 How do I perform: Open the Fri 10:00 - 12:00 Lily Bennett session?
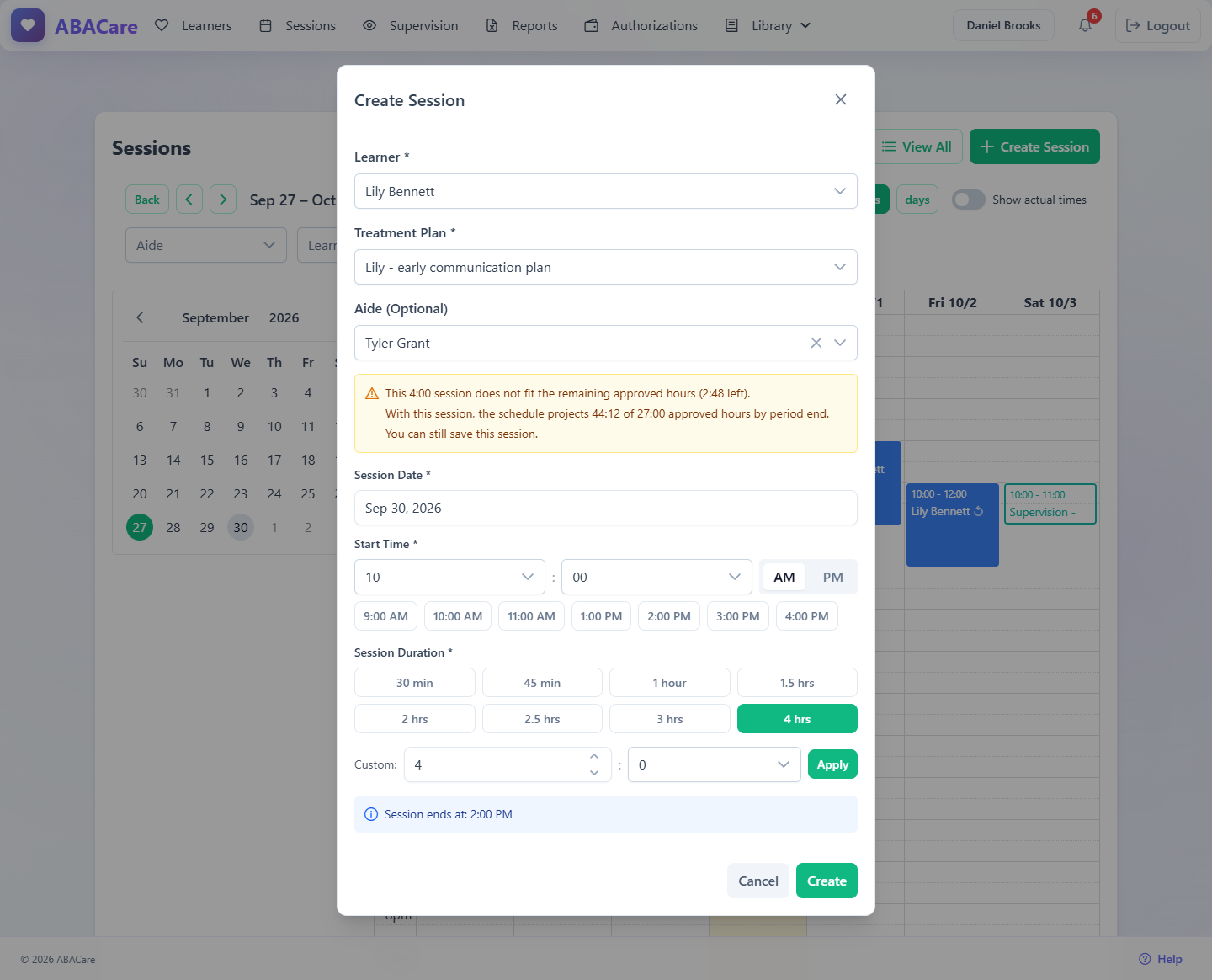(x=953, y=525)
